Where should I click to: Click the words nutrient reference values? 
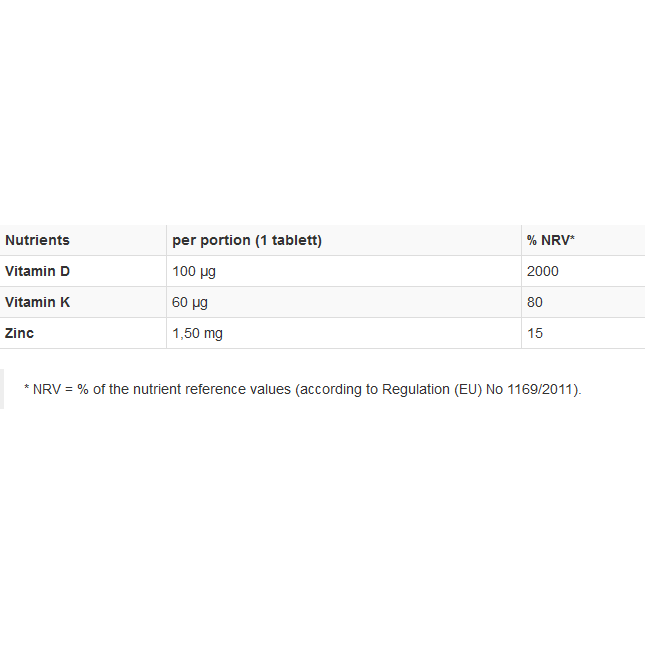(x=212, y=389)
